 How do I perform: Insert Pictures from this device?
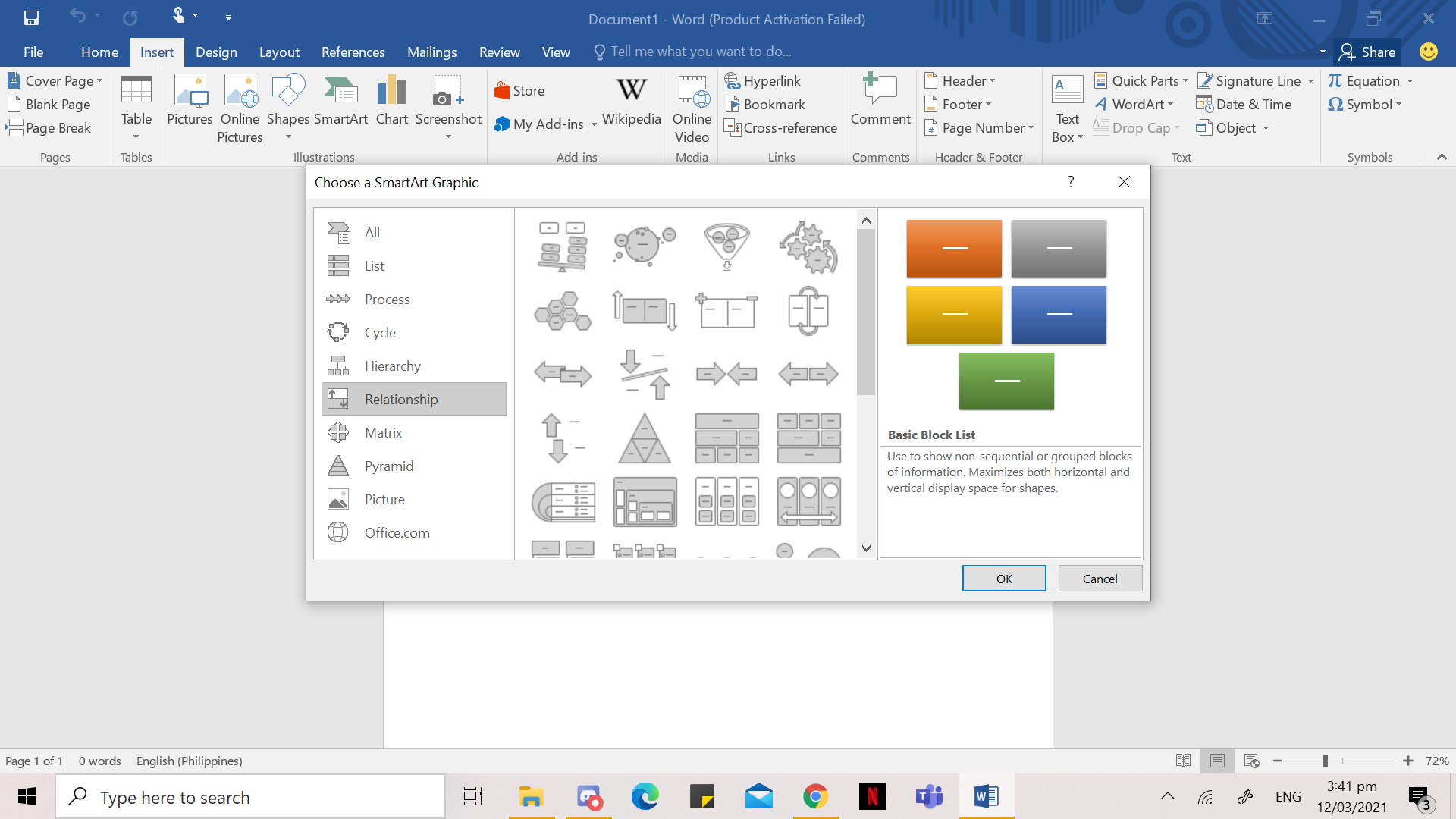[x=189, y=104]
